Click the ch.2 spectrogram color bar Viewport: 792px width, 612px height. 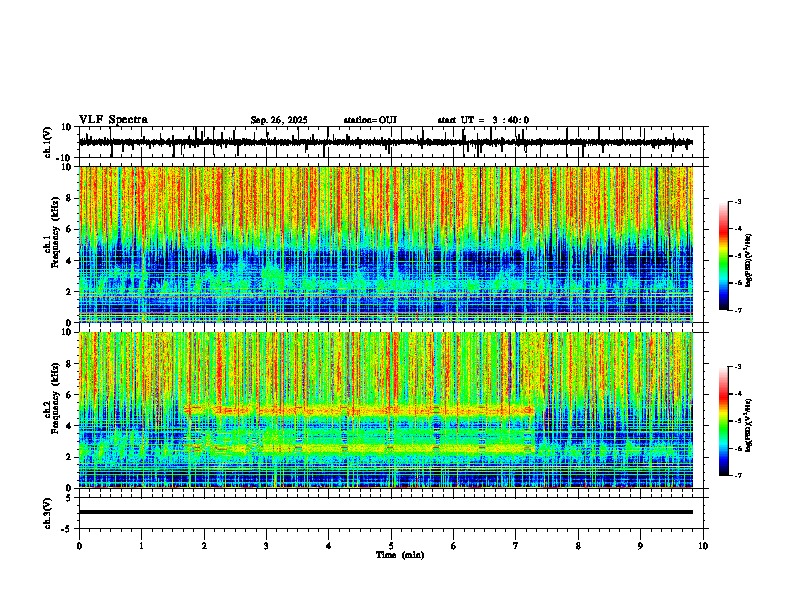point(724,421)
